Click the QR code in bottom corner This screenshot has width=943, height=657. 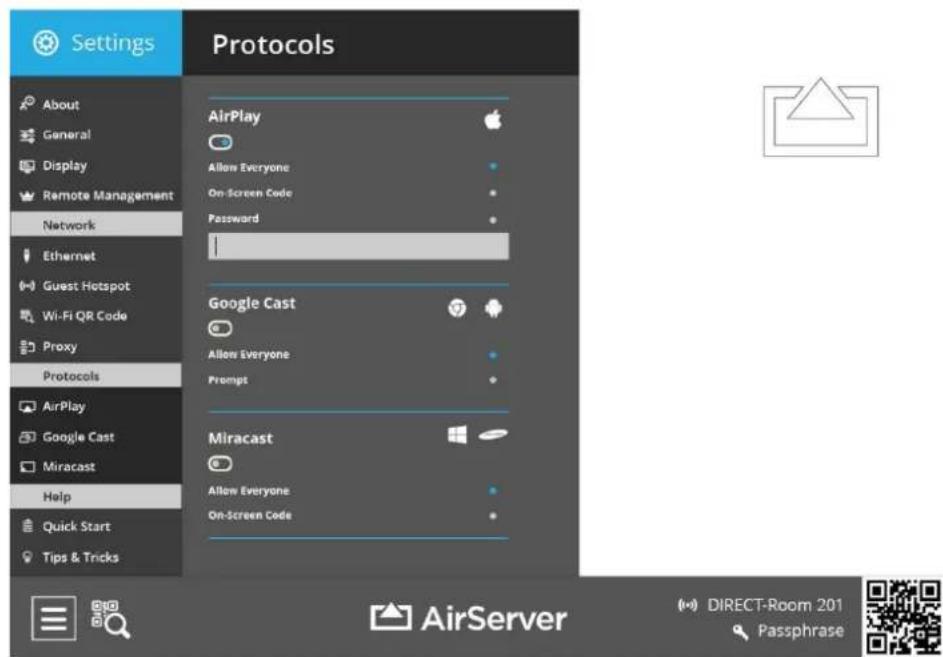pyautogui.click(x=903, y=618)
